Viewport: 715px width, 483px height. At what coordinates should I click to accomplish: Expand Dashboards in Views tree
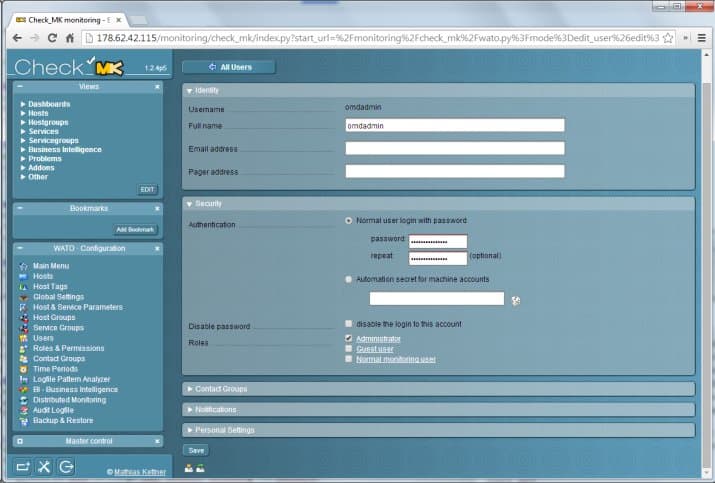[x=49, y=104]
